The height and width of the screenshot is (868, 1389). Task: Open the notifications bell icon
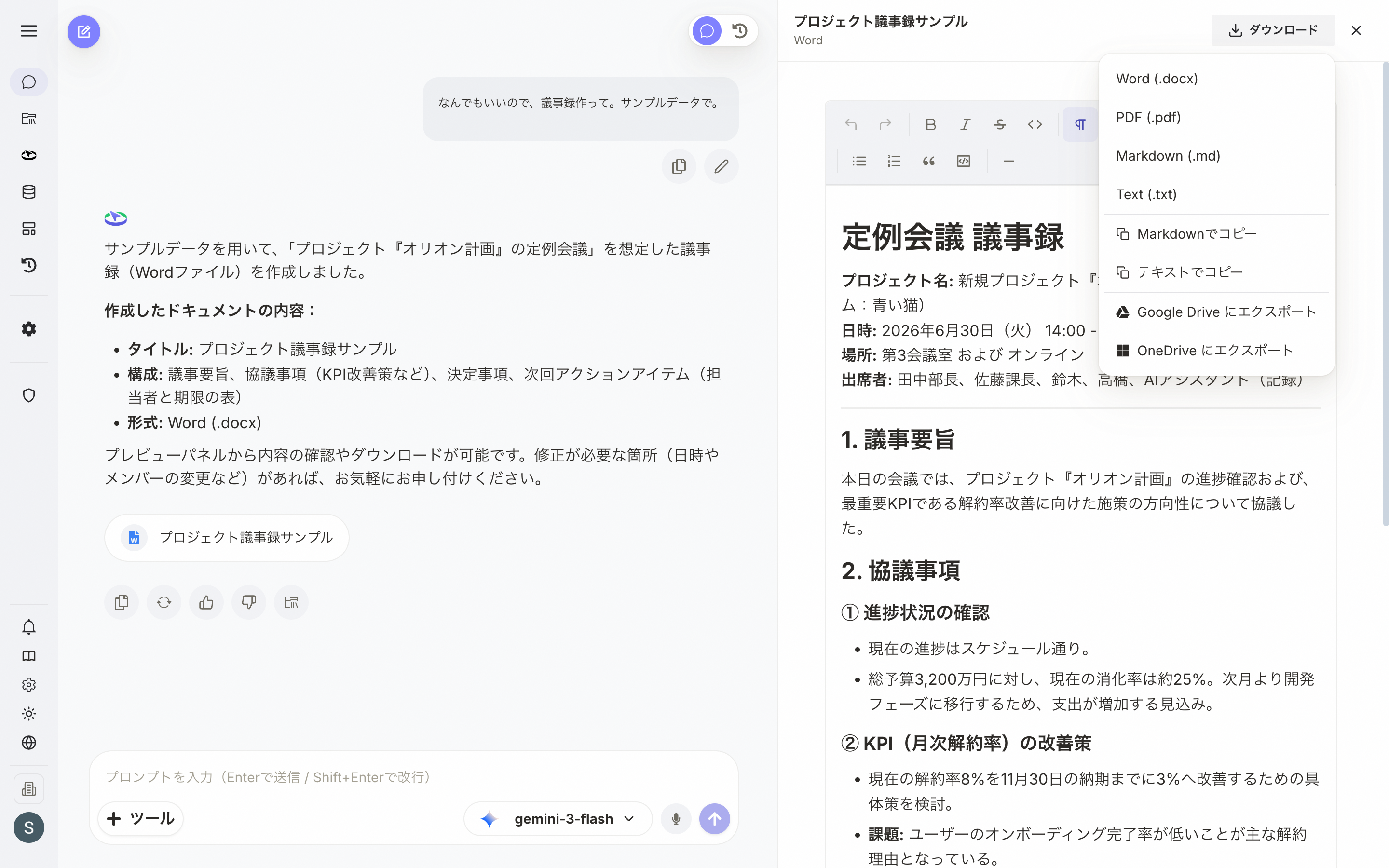coord(29,627)
